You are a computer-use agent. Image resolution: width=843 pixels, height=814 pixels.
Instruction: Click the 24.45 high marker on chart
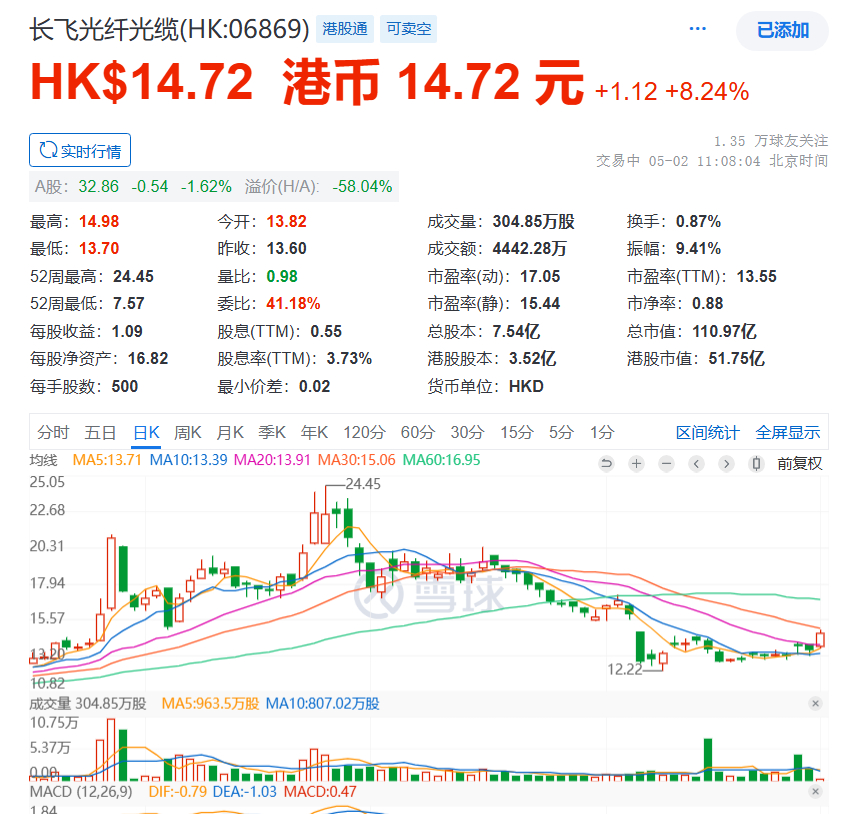(363, 484)
